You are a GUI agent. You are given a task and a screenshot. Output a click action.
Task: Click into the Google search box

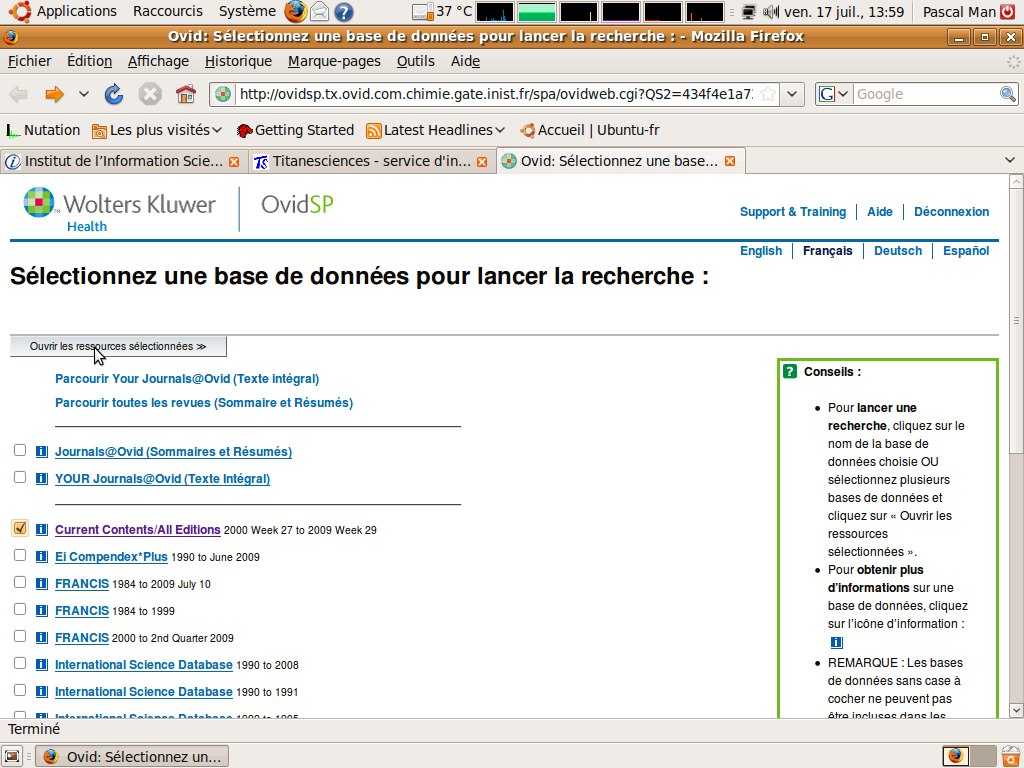[x=925, y=94]
